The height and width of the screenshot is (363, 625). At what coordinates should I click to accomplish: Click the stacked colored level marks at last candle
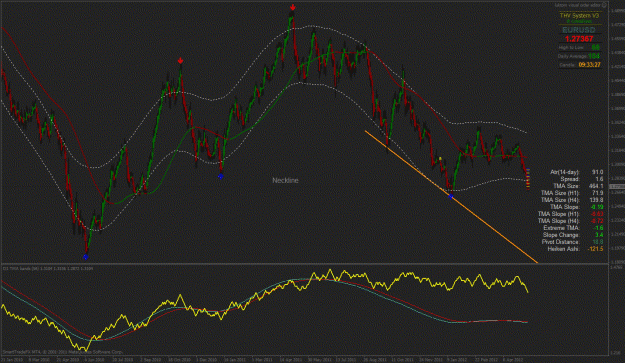point(528,179)
